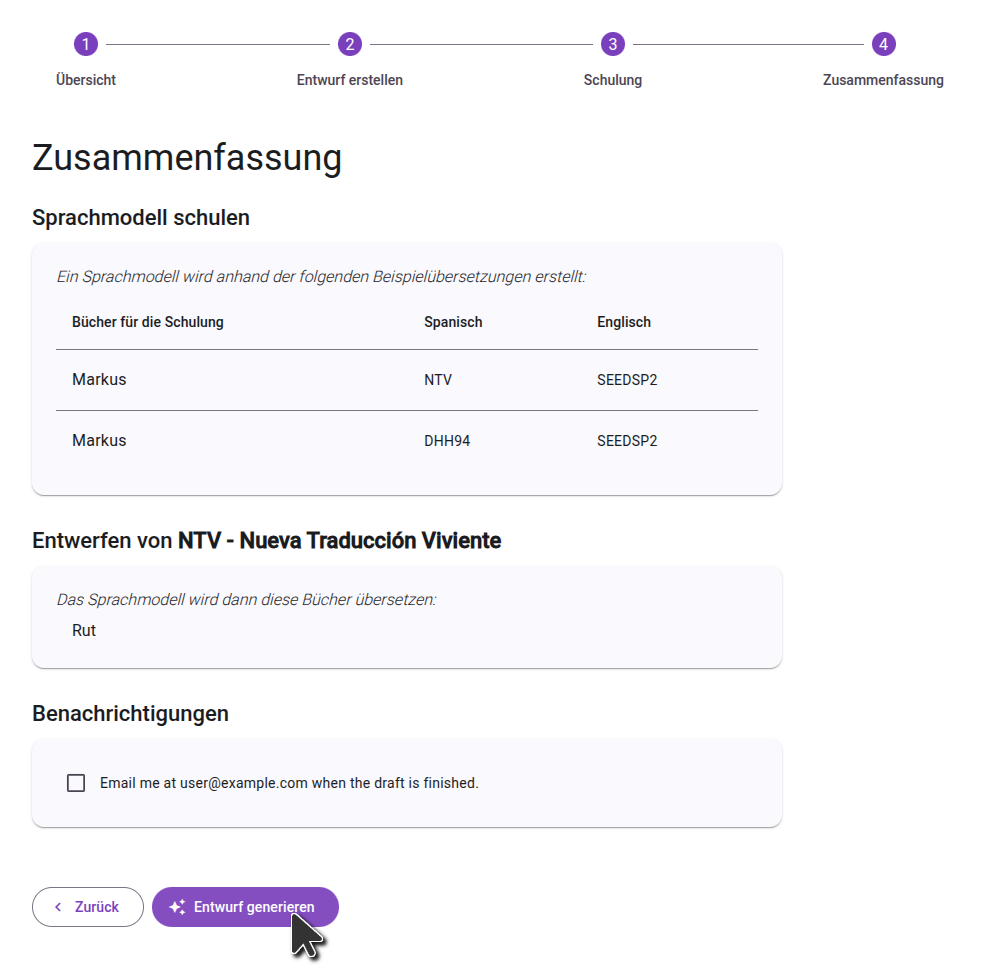Click the back chevron icon on Zurück
Screen dimensions: 1000x969
58,907
